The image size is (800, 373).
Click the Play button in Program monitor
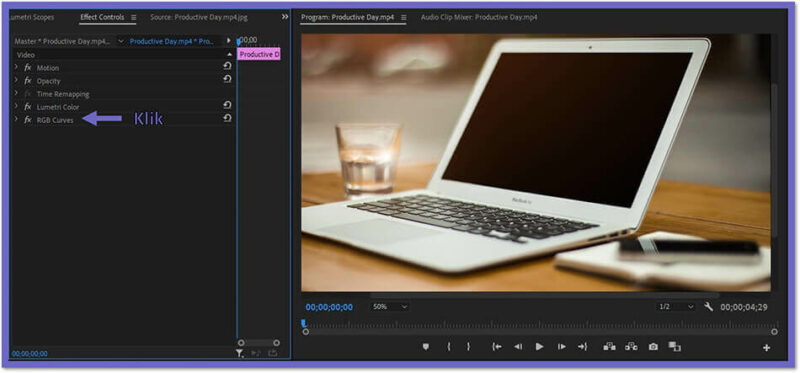[539, 346]
